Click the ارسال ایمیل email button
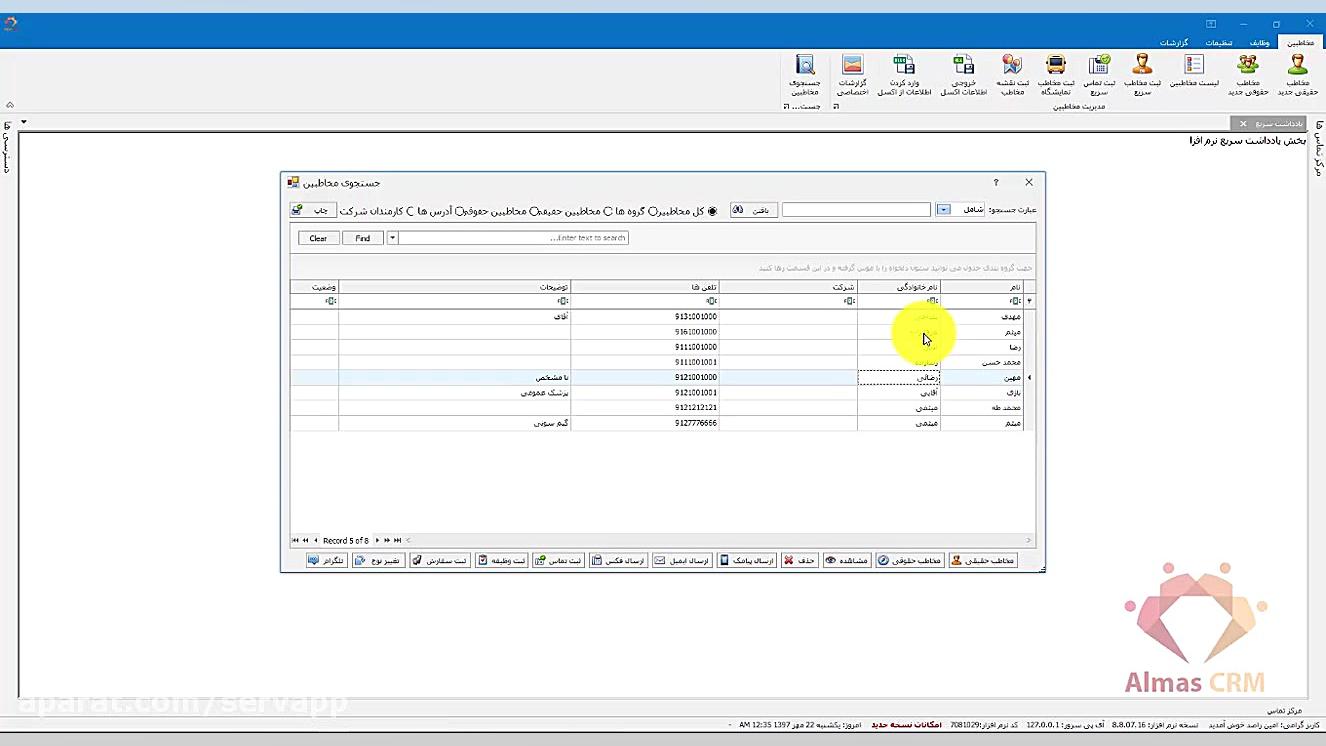The width and height of the screenshot is (1326, 746). click(682, 561)
